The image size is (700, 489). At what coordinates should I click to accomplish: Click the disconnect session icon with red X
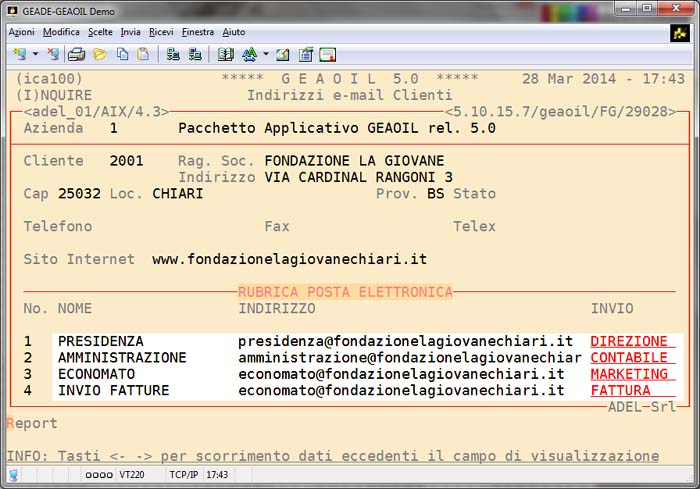(x=52, y=54)
